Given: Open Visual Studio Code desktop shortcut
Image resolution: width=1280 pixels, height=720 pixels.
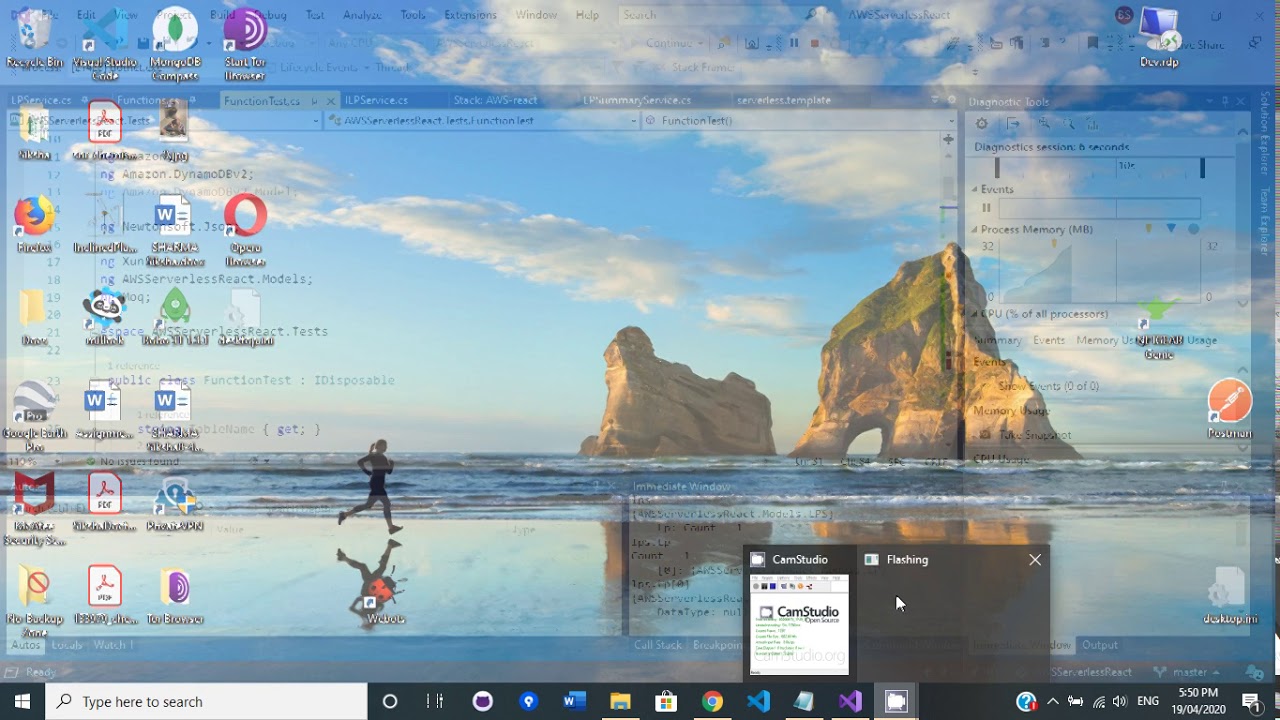Looking at the screenshot, I should (x=105, y=45).
